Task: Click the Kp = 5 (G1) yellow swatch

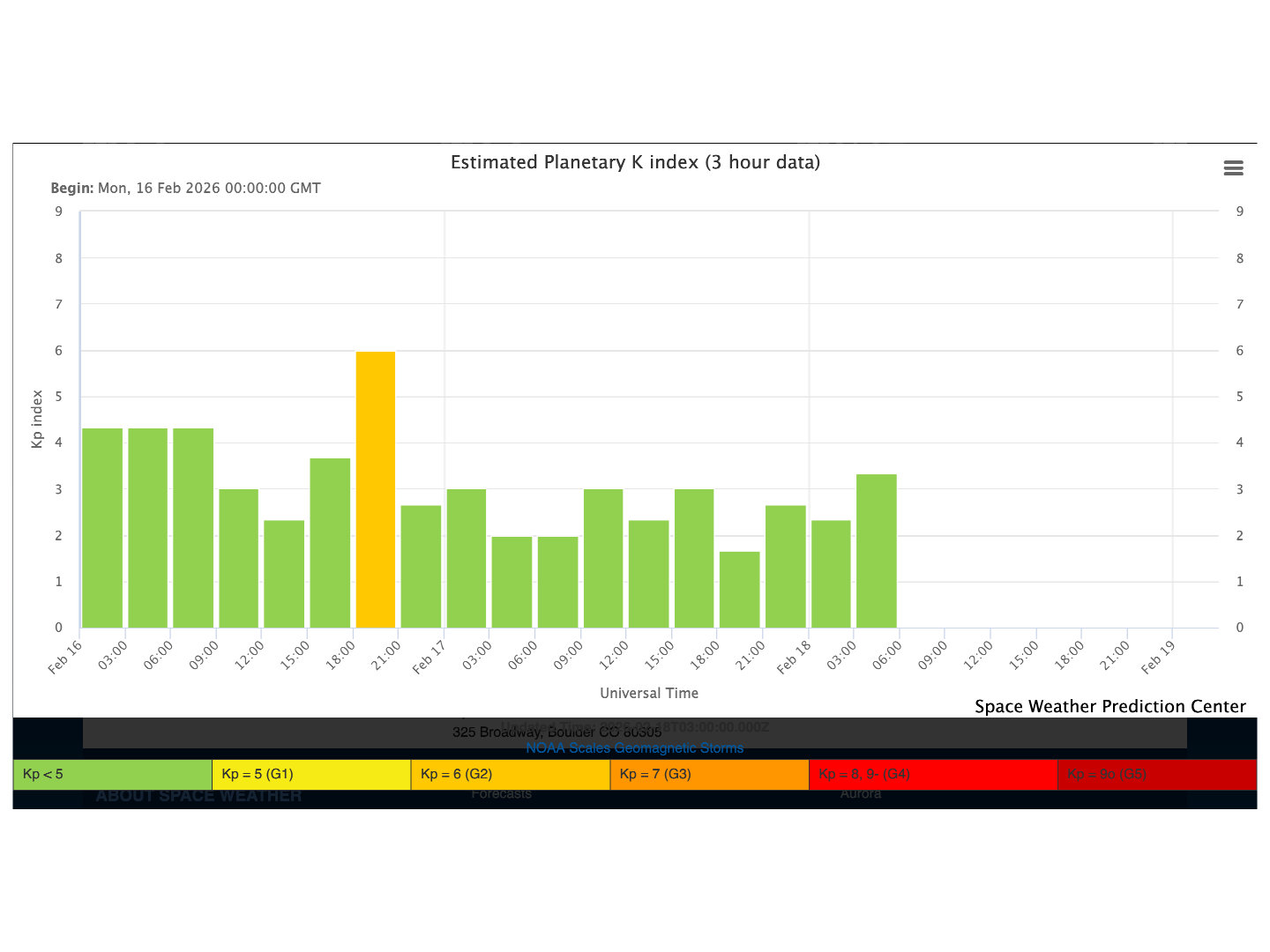Action: (x=311, y=774)
